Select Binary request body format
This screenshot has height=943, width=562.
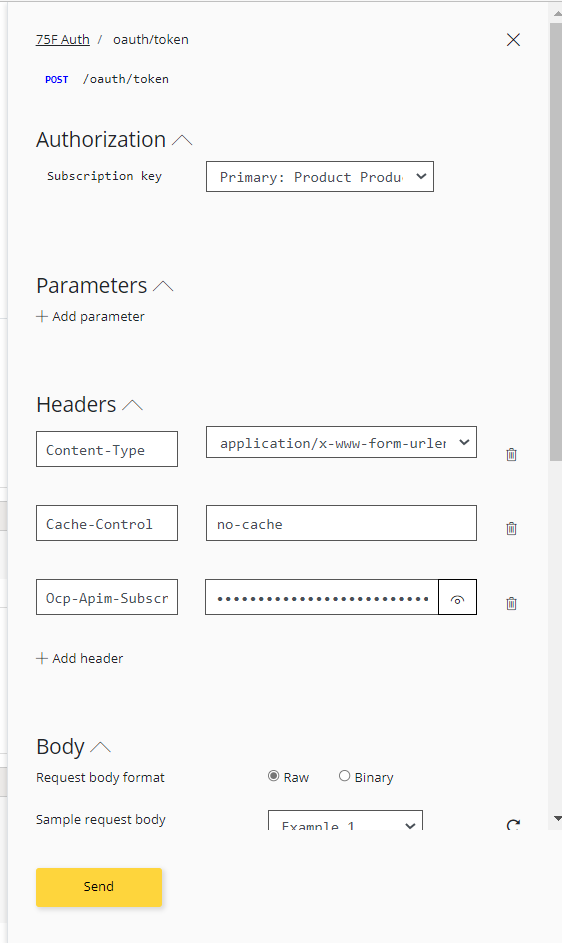click(344, 776)
